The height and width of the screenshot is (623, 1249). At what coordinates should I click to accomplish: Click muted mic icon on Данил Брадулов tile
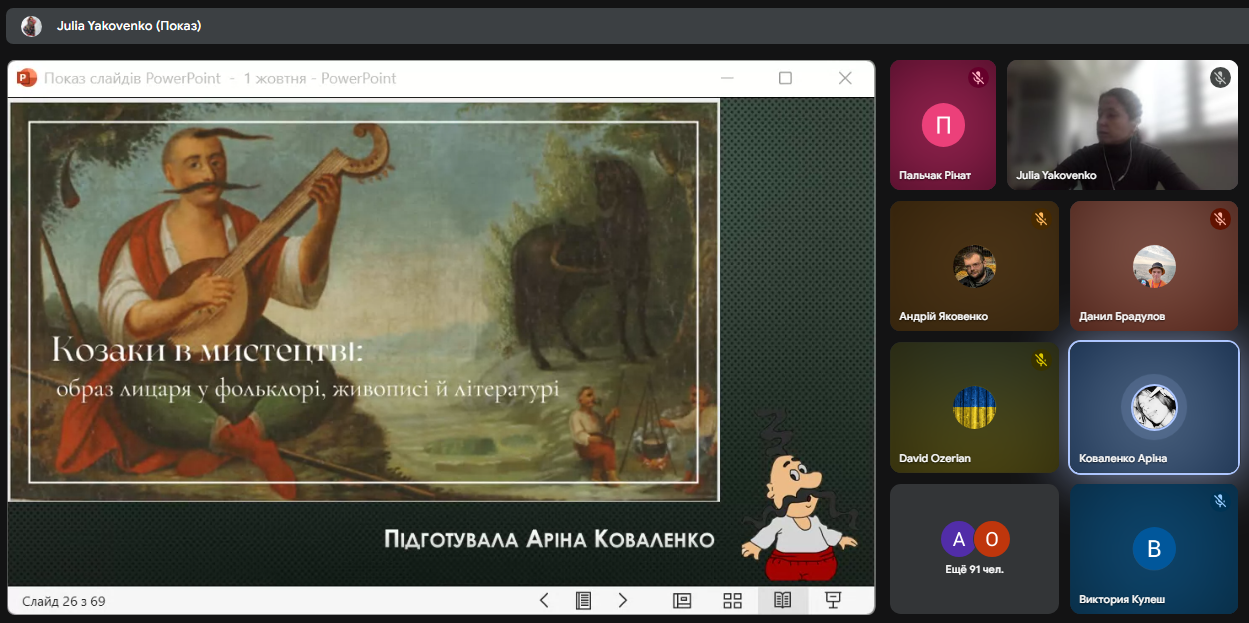point(1219,219)
